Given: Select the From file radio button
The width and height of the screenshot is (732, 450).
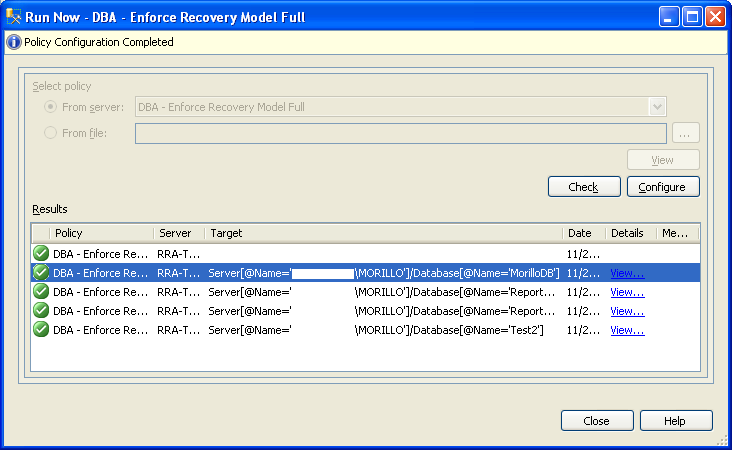Looking at the screenshot, I should click(x=50, y=133).
